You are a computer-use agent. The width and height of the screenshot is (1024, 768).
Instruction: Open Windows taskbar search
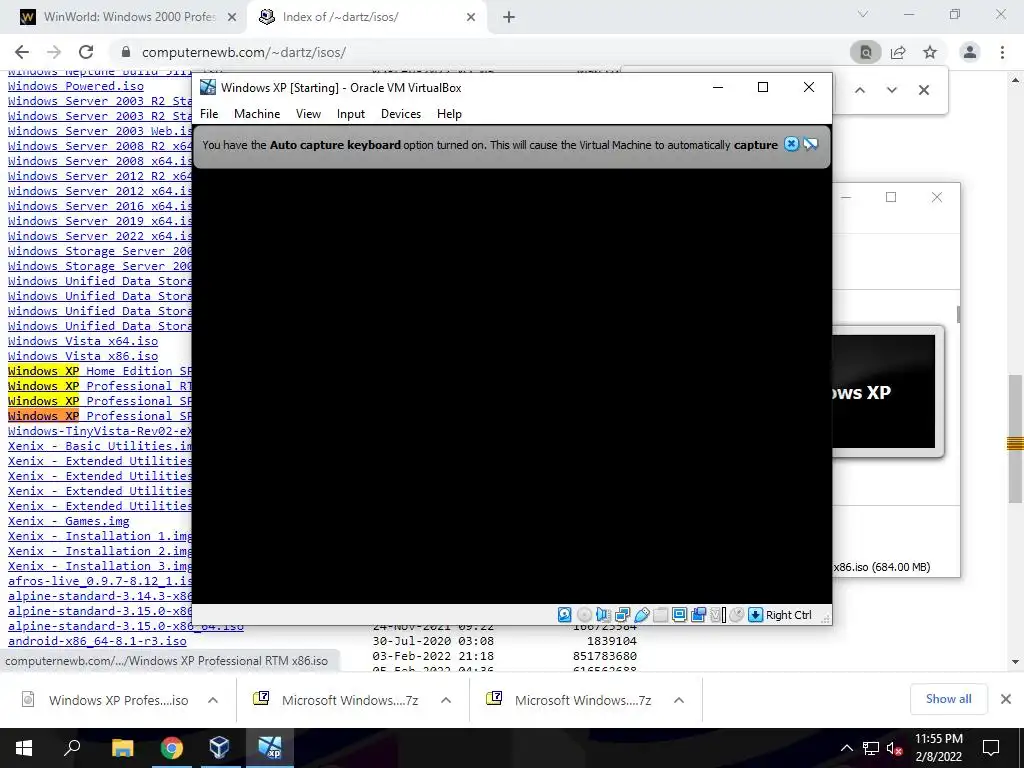pos(72,748)
